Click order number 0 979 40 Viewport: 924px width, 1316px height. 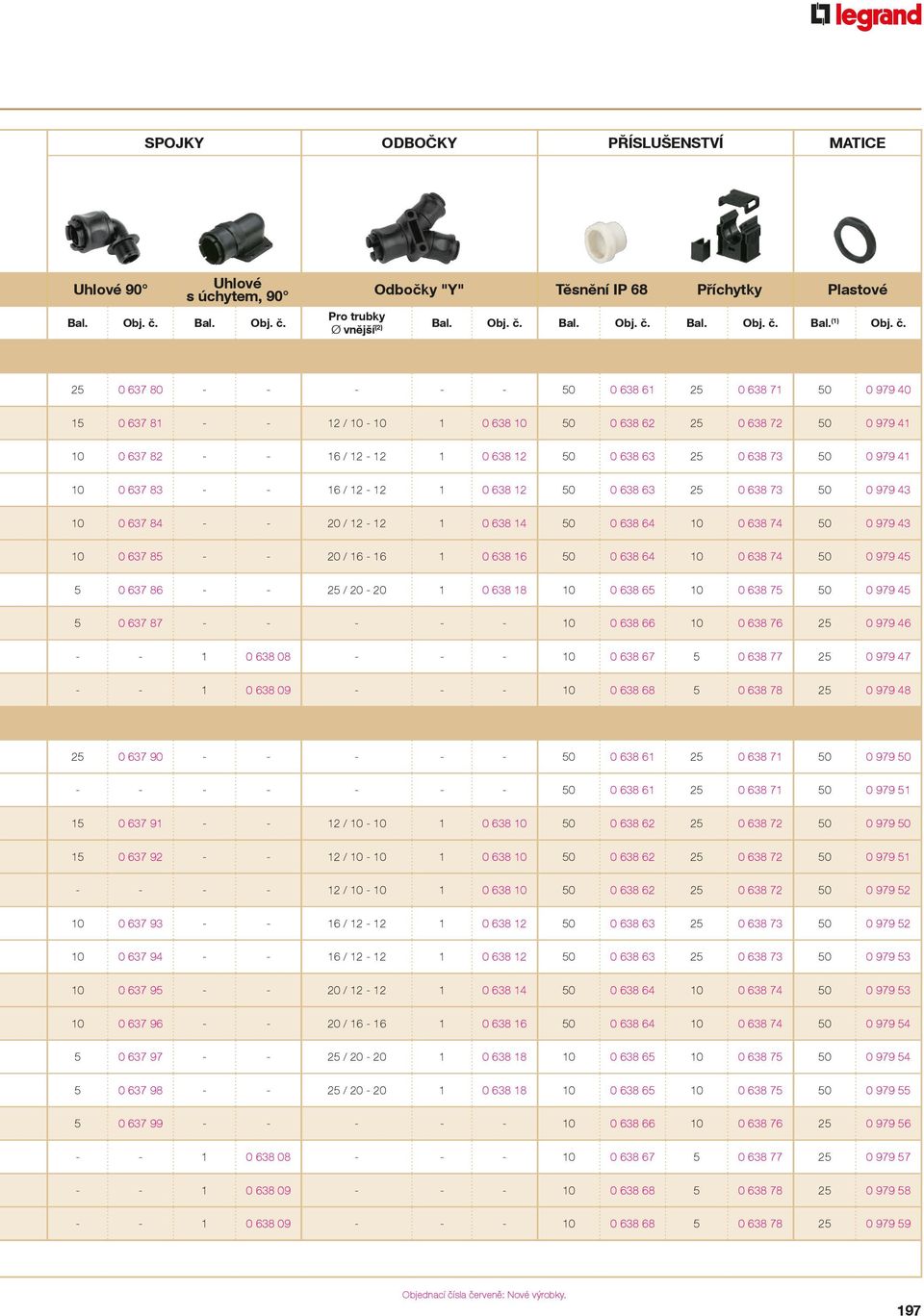tap(888, 390)
